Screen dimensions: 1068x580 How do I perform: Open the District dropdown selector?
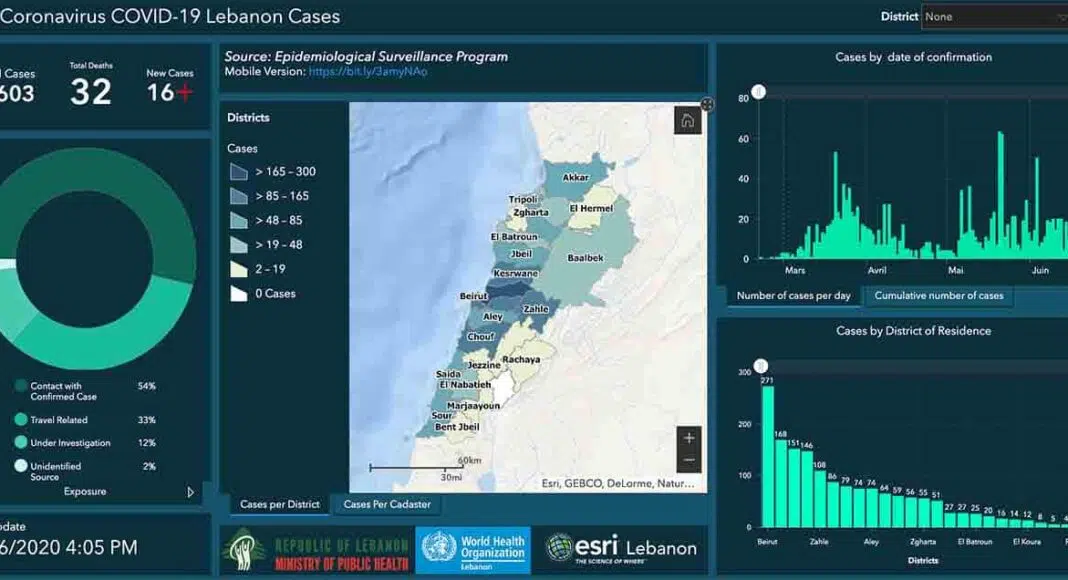tap(994, 17)
